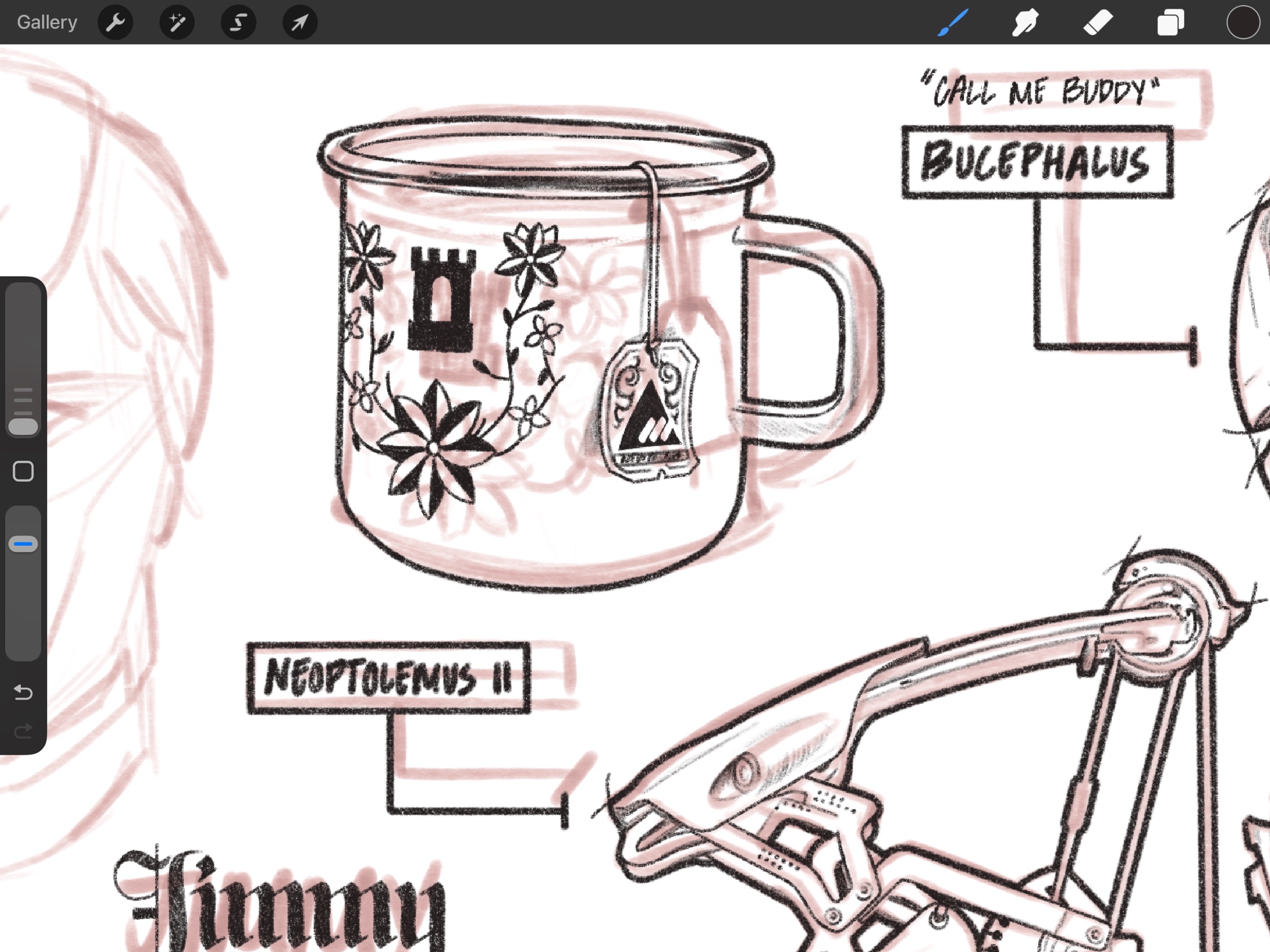Activate the Transform arrow tool
The width and height of the screenshot is (1270, 952).
pos(300,23)
